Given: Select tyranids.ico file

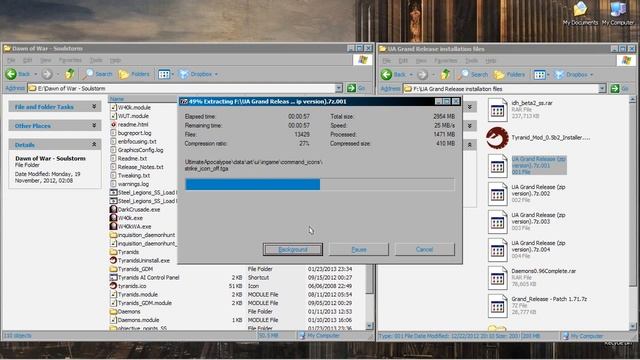Looking at the screenshot, I should click(x=128, y=286).
